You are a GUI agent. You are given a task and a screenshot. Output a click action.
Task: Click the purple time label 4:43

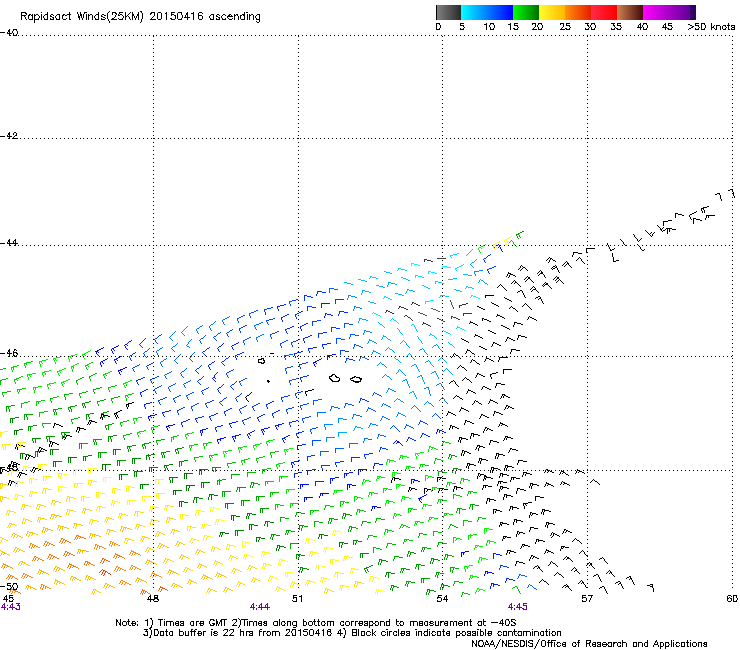(x=10, y=607)
